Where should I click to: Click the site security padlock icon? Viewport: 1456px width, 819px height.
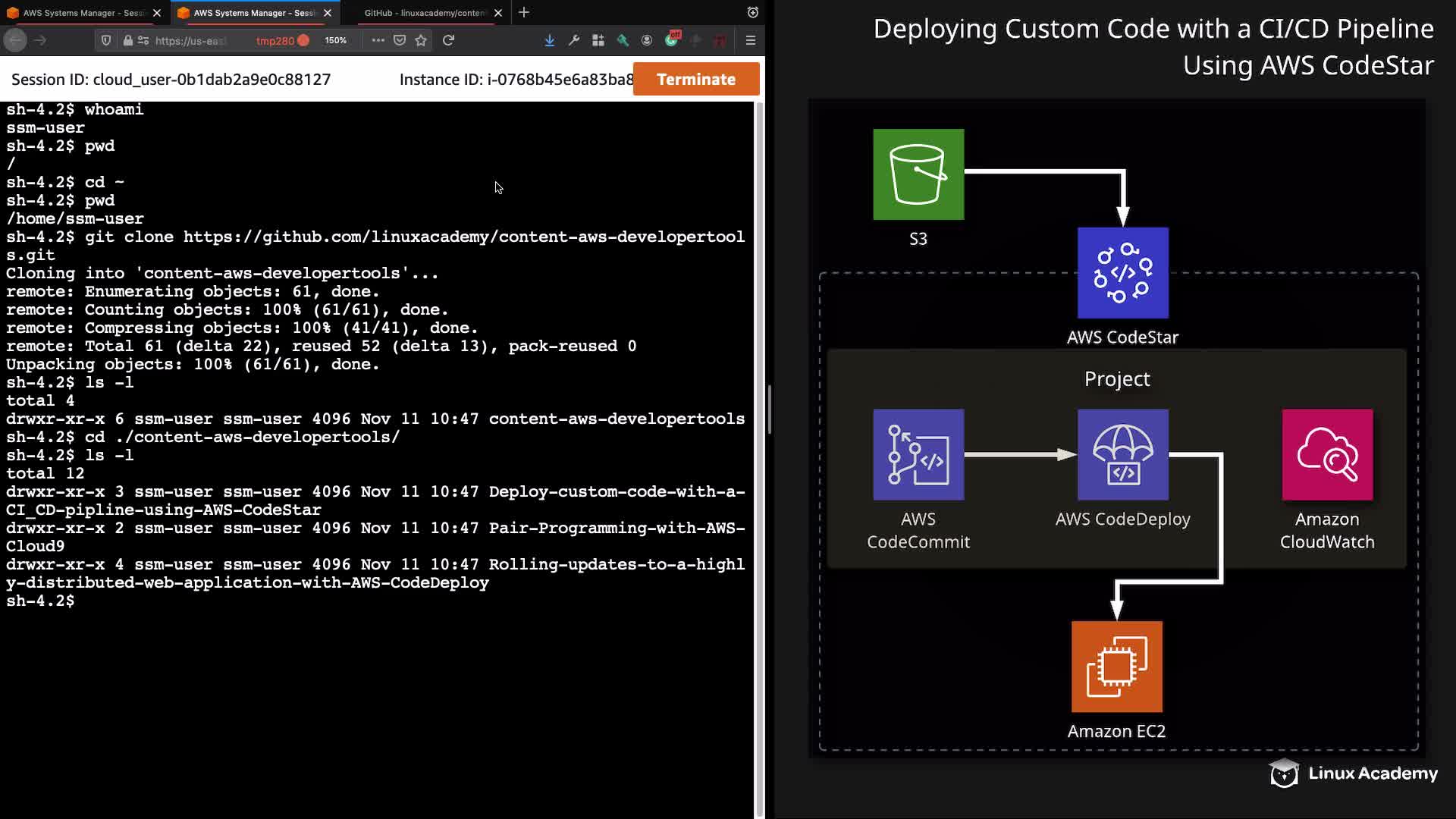pos(127,40)
